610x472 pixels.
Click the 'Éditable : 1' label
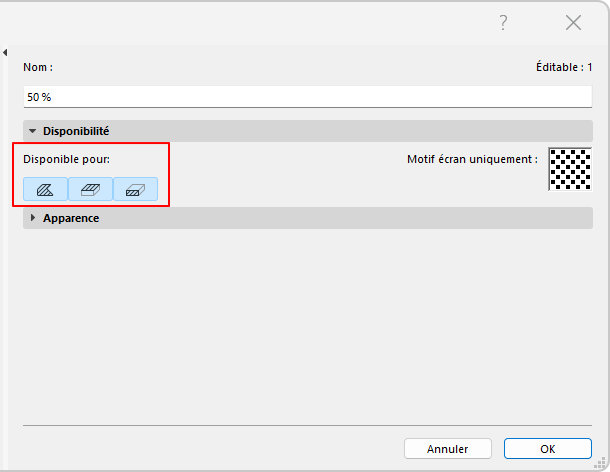(x=564, y=68)
